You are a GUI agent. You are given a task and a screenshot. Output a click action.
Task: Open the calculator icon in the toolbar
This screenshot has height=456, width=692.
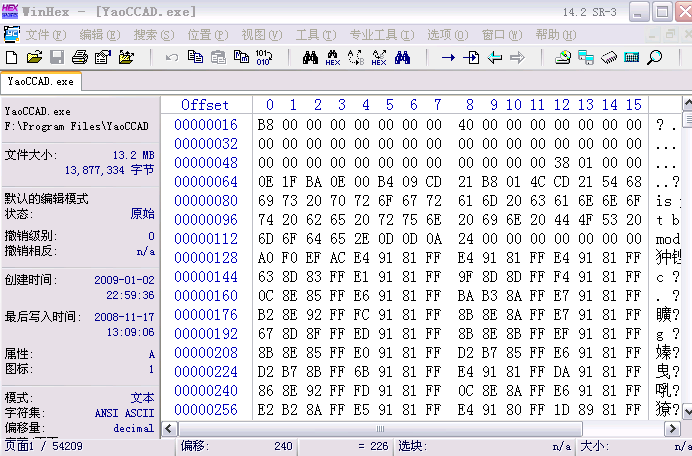coord(632,57)
